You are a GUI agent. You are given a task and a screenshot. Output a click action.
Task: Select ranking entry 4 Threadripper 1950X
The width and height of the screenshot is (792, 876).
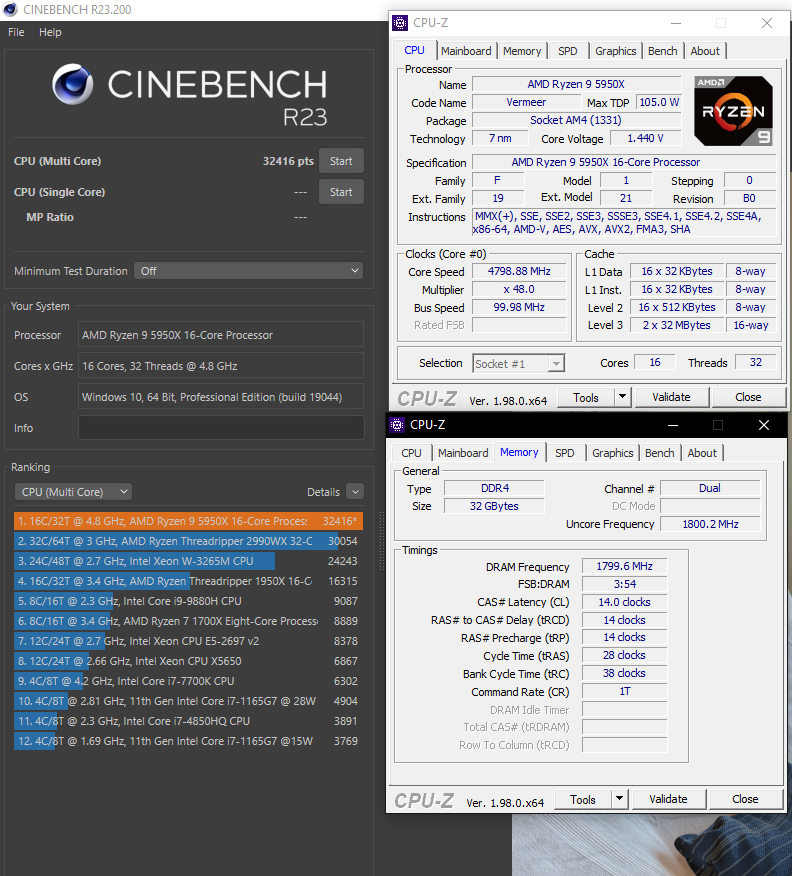point(188,581)
